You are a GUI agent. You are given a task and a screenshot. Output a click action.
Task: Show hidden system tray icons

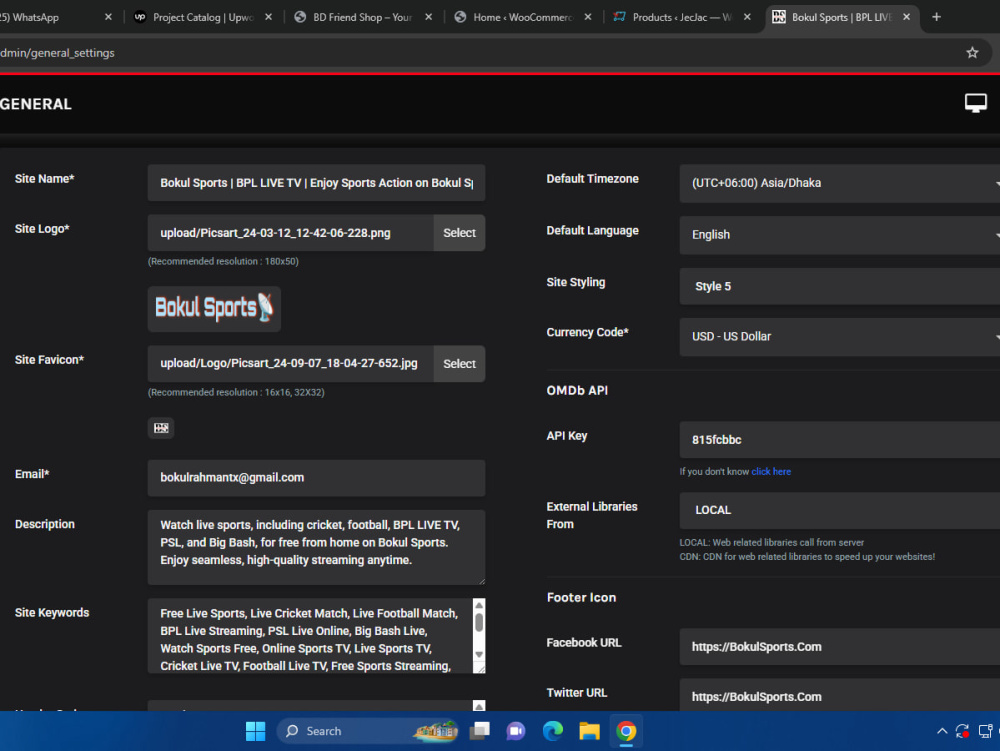[x=941, y=731]
